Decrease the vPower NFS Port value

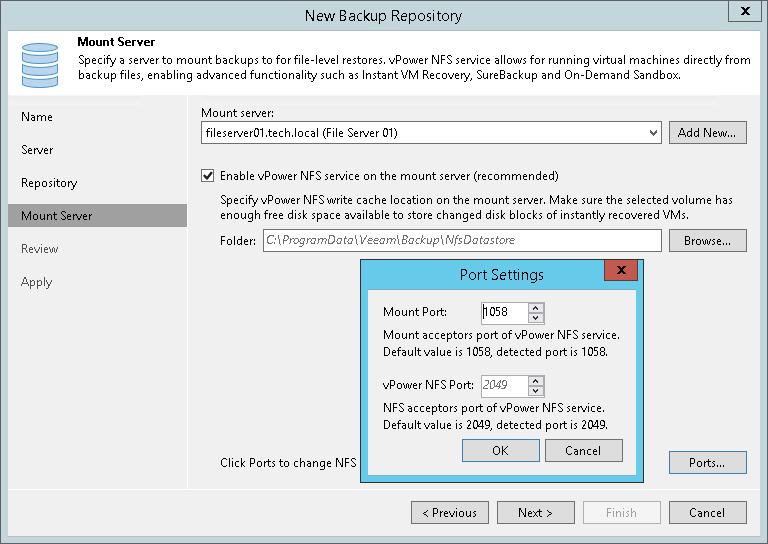tap(536, 390)
